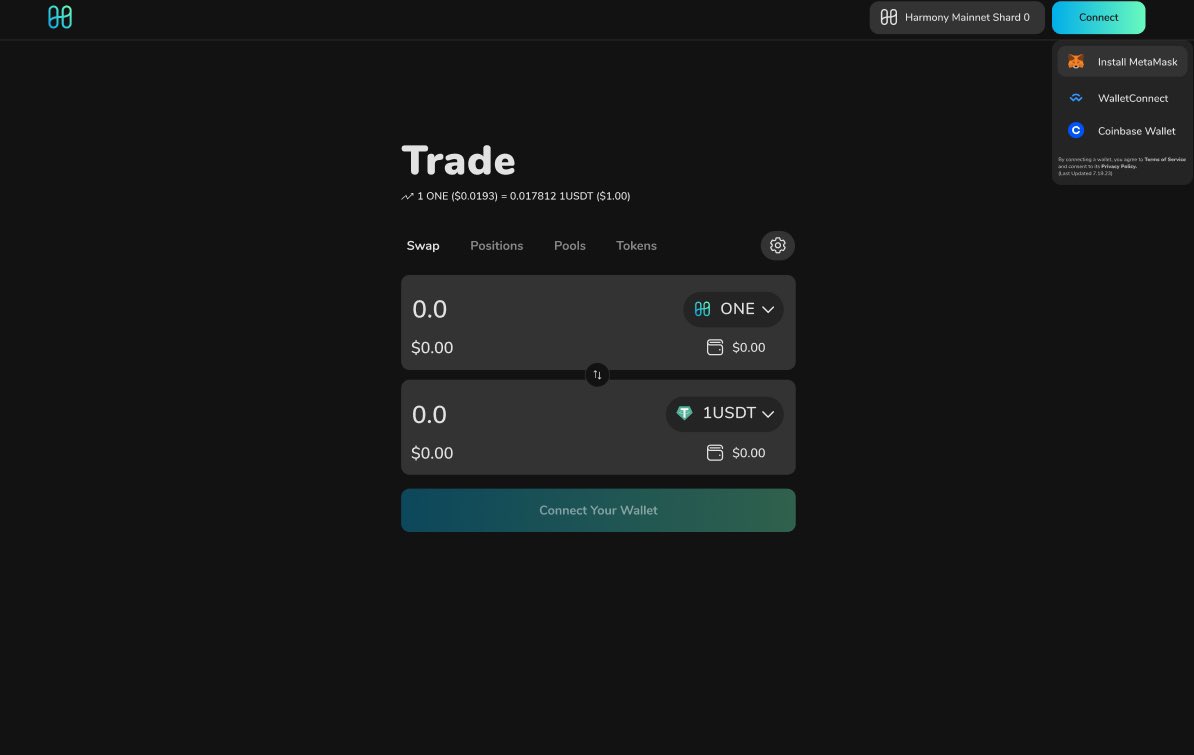This screenshot has width=1194, height=755.
Task: Click the price trend chart icon
Action: point(407,197)
